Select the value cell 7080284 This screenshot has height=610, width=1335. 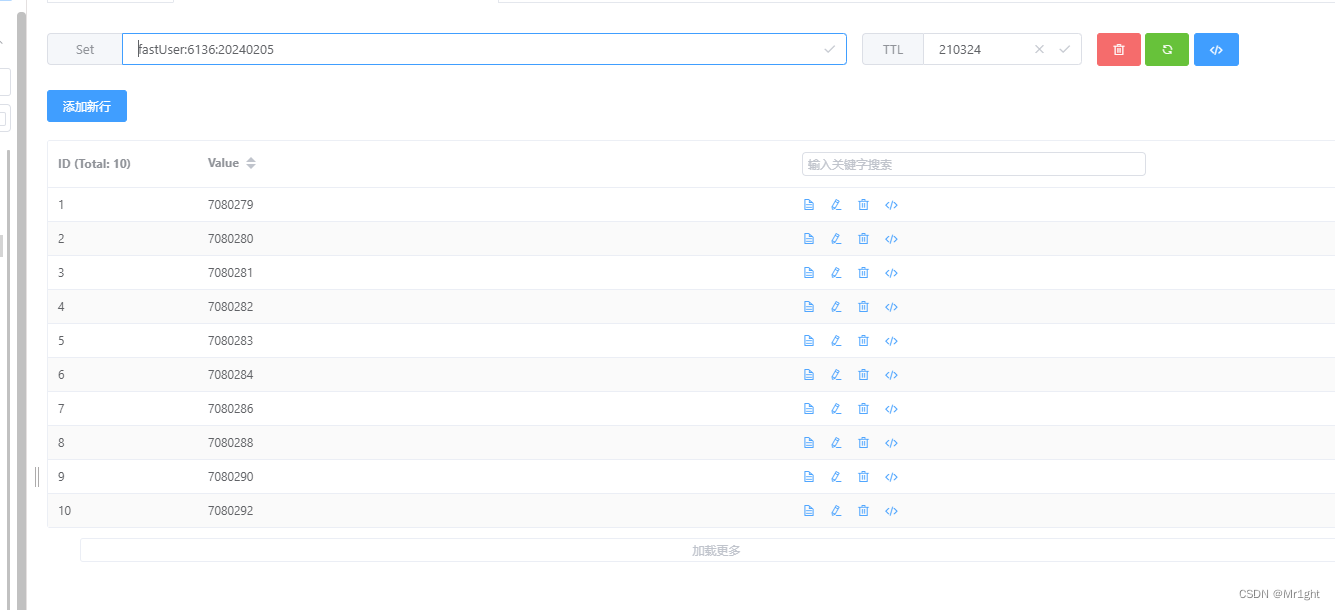tap(231, 375)
